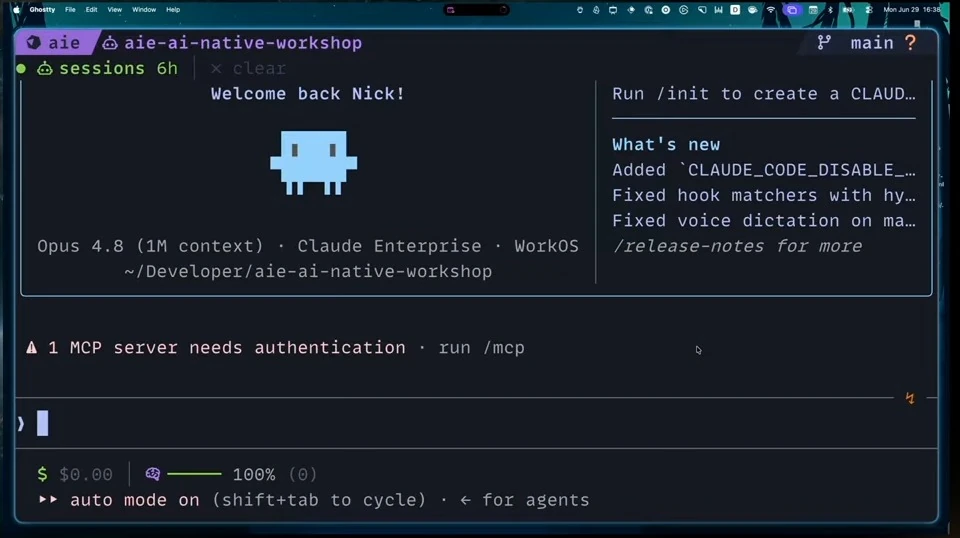Click the WorkOS text
960x538 pixels.
tap(546, 246)
